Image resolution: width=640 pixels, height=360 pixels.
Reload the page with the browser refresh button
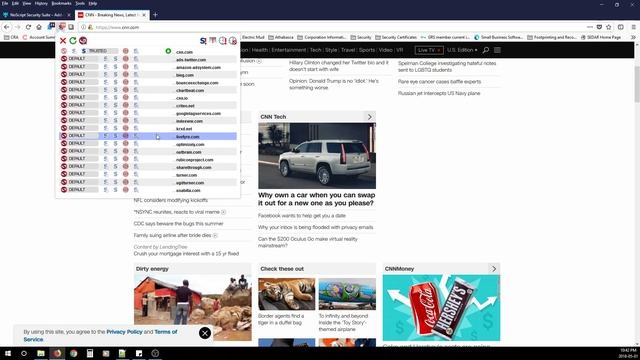(28, 27)
